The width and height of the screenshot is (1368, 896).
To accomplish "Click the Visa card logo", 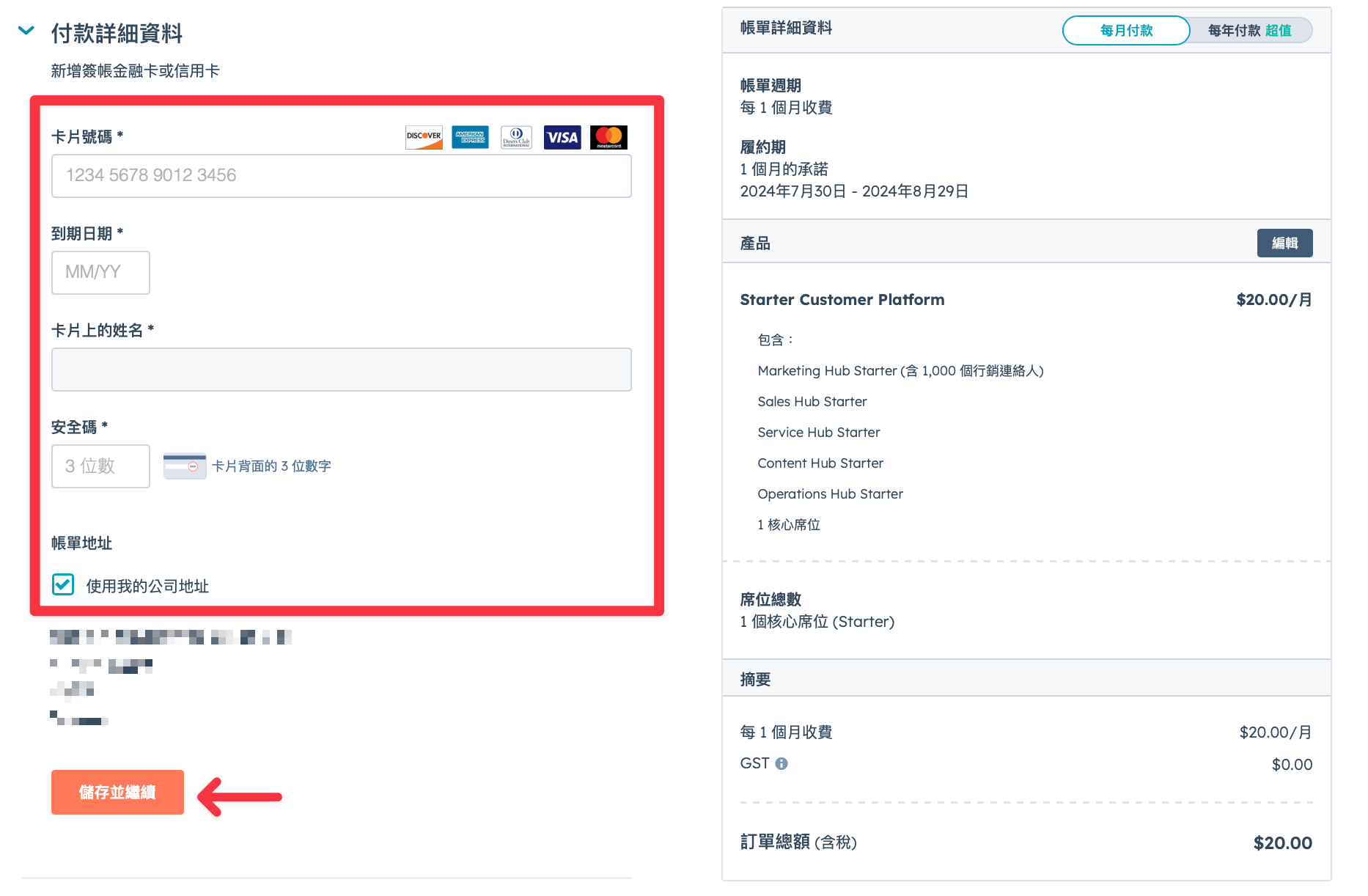I will click(562, 137).
